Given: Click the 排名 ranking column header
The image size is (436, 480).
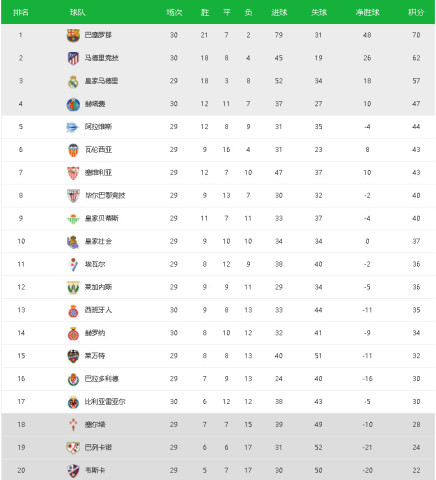Looking at the screenshot, I should (21, 13).
